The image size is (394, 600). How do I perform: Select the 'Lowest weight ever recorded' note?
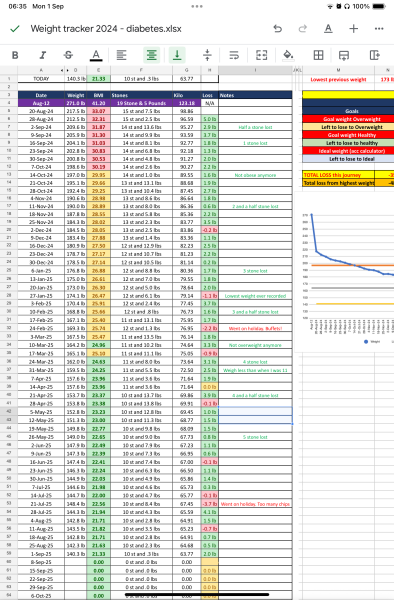point(255,296)
